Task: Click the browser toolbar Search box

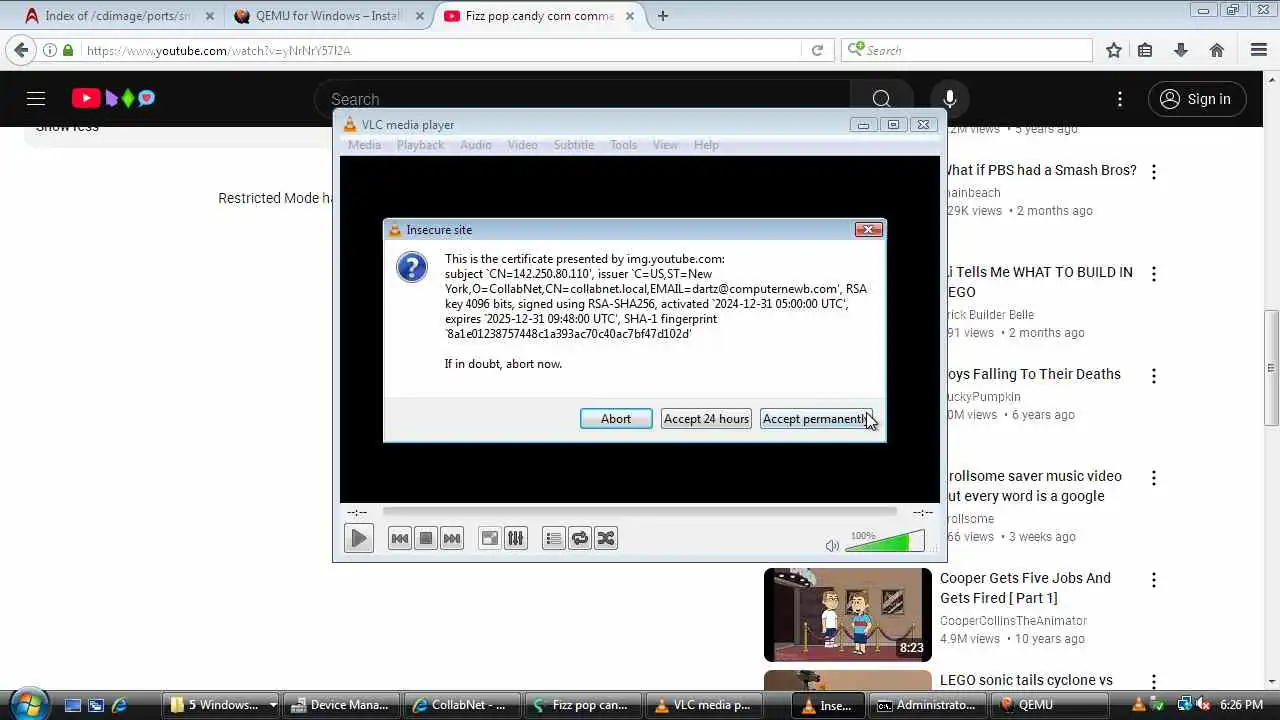Action: point(967,50)
